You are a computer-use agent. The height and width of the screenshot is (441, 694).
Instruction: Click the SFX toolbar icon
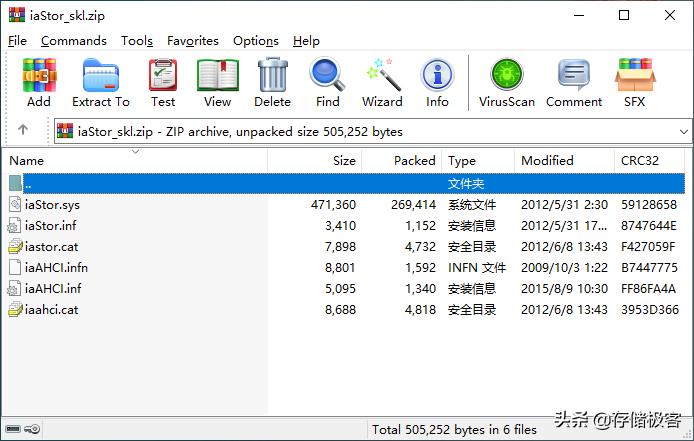tap(635, 75)
